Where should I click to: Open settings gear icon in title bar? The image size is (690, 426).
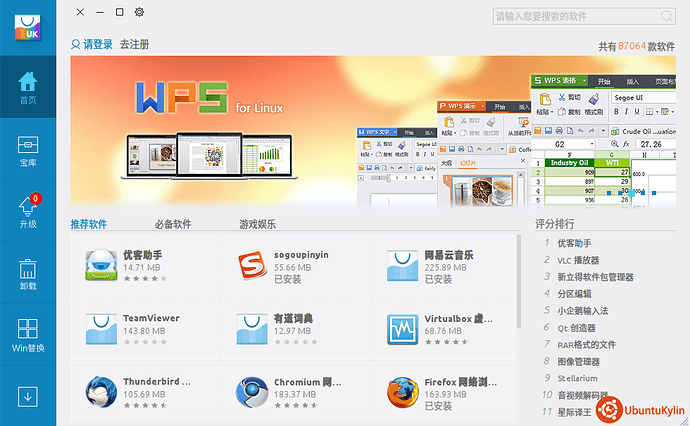139,12
